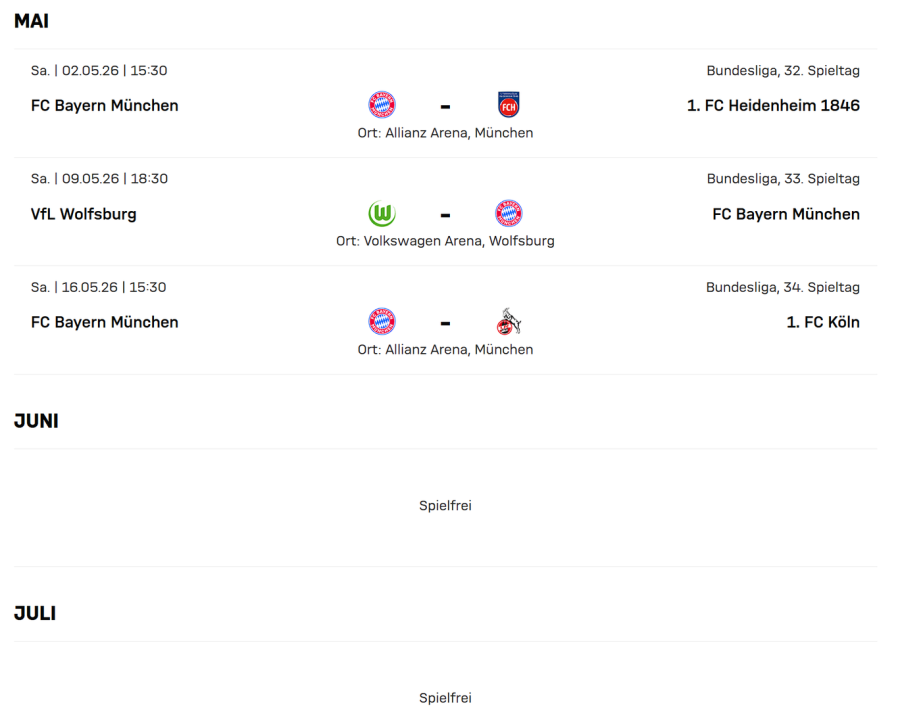Image resolution: width=900 pixels, height=710 pixels.
Task: Click Bayern logo in the Köln match
Action: pyautogui.click(x=382, y=322)
